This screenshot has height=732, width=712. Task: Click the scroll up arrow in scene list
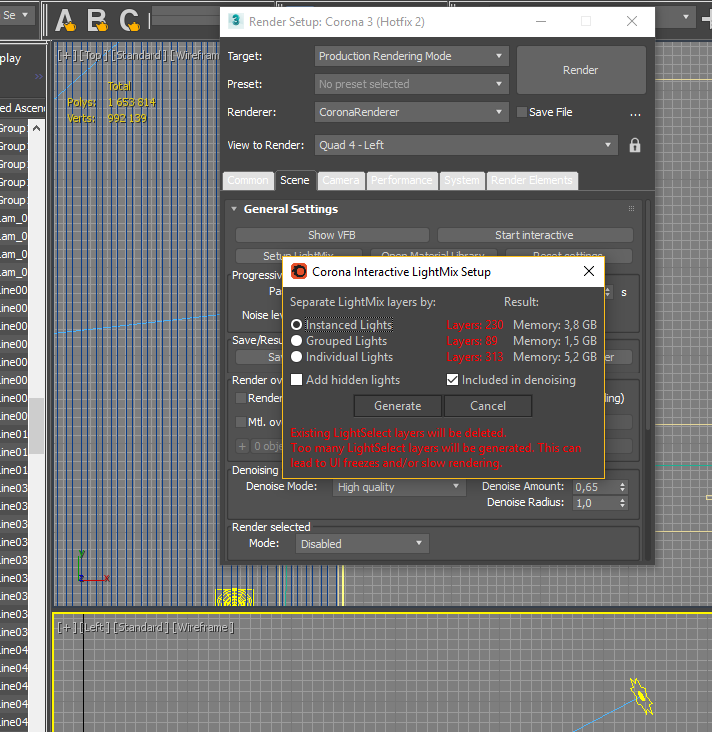pos(36,128)
